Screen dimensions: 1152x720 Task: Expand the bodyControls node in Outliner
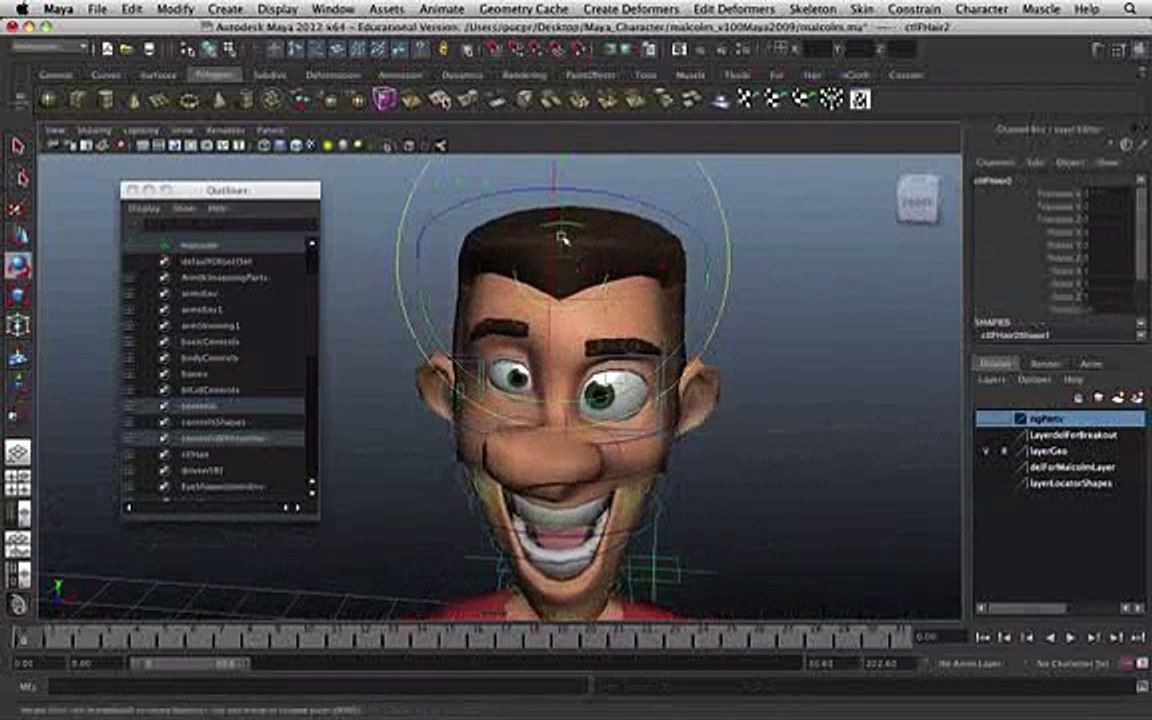[129, 358]
